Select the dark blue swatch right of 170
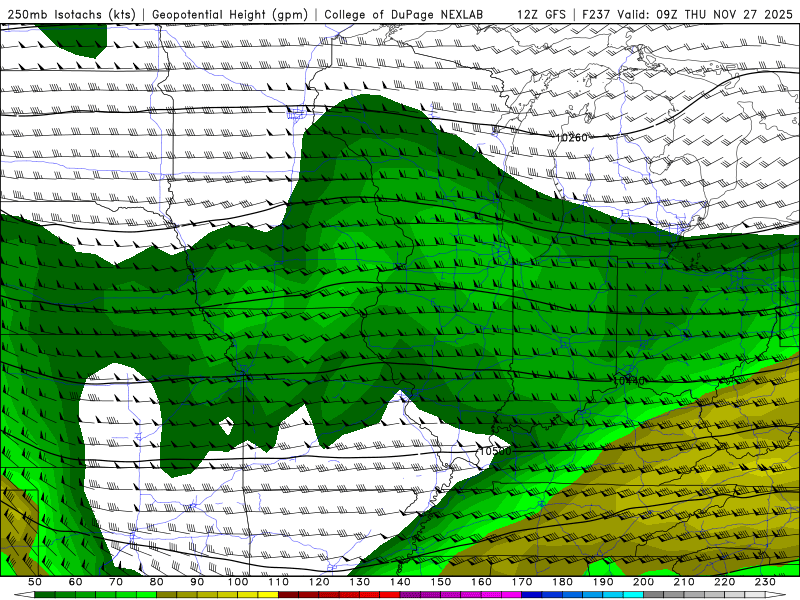800x600 pixels. [x=532, y=595]
